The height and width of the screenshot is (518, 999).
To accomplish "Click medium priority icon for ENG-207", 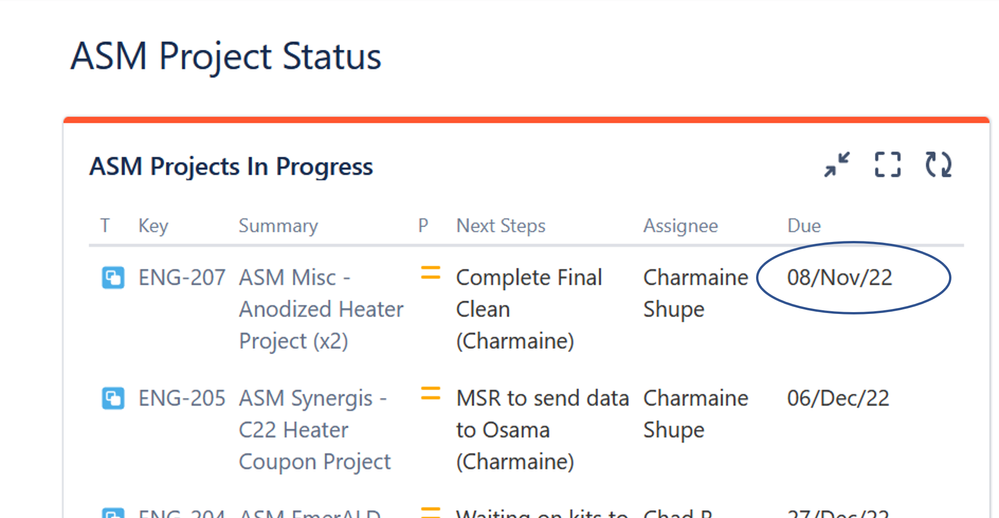I will 431,273.
